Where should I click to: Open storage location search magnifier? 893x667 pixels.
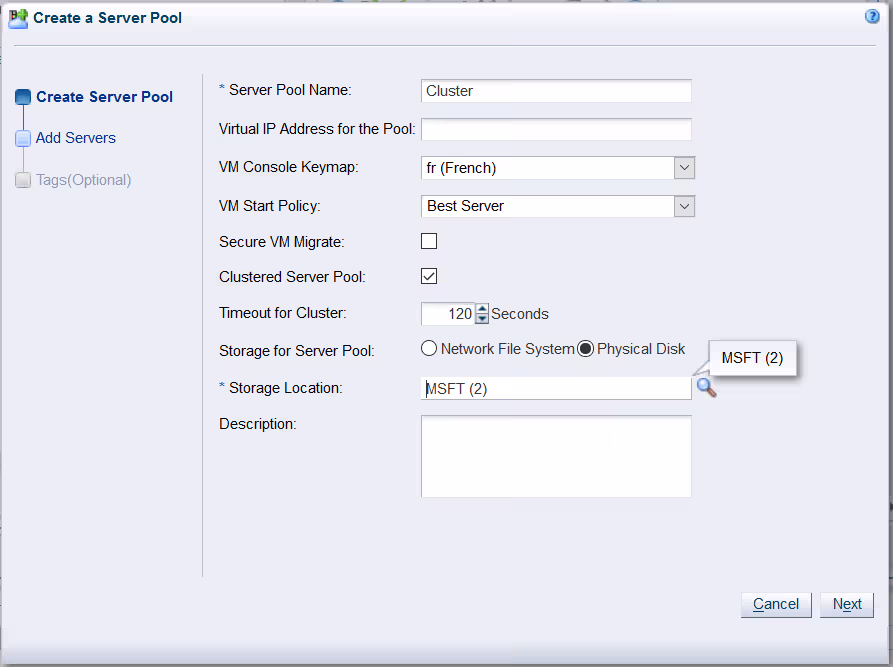click(706, 388)
